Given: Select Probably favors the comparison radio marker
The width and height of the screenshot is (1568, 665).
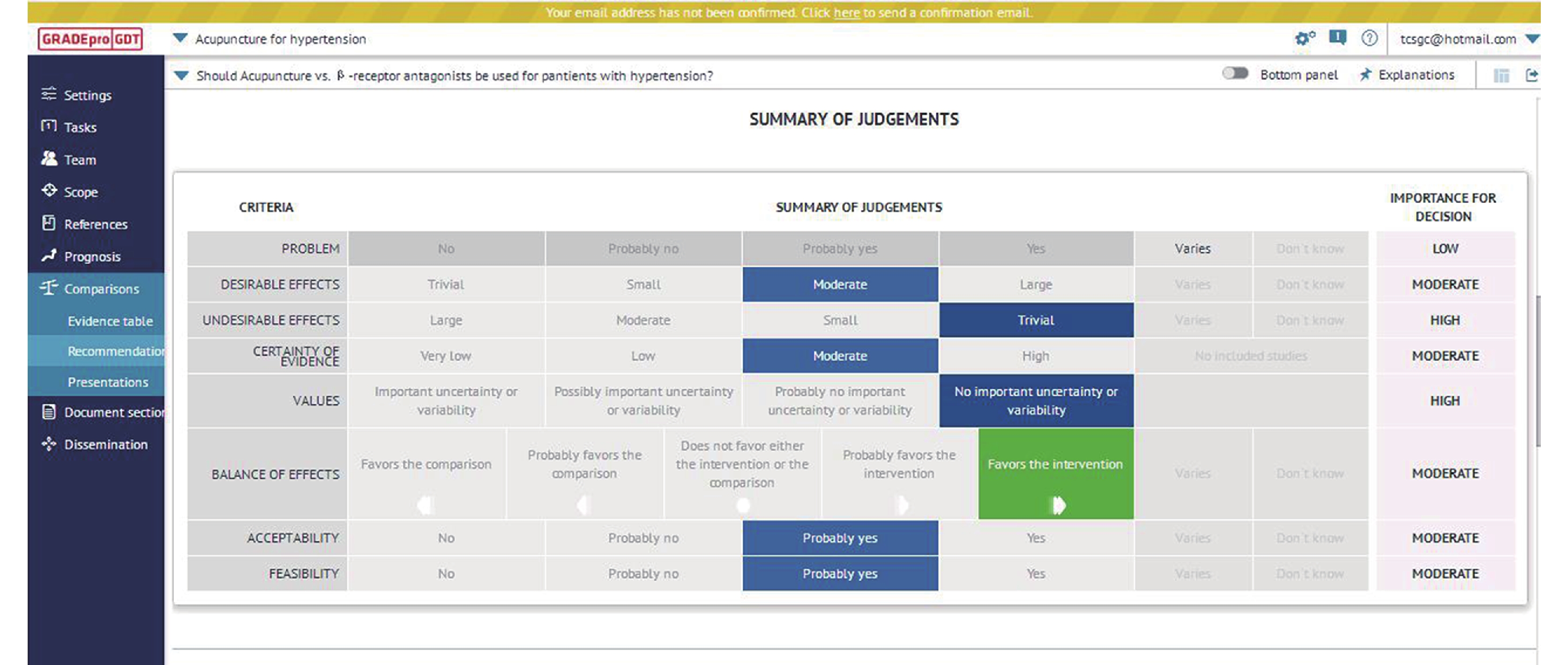Looking at the screenshot, I should (x=583, y=505).
